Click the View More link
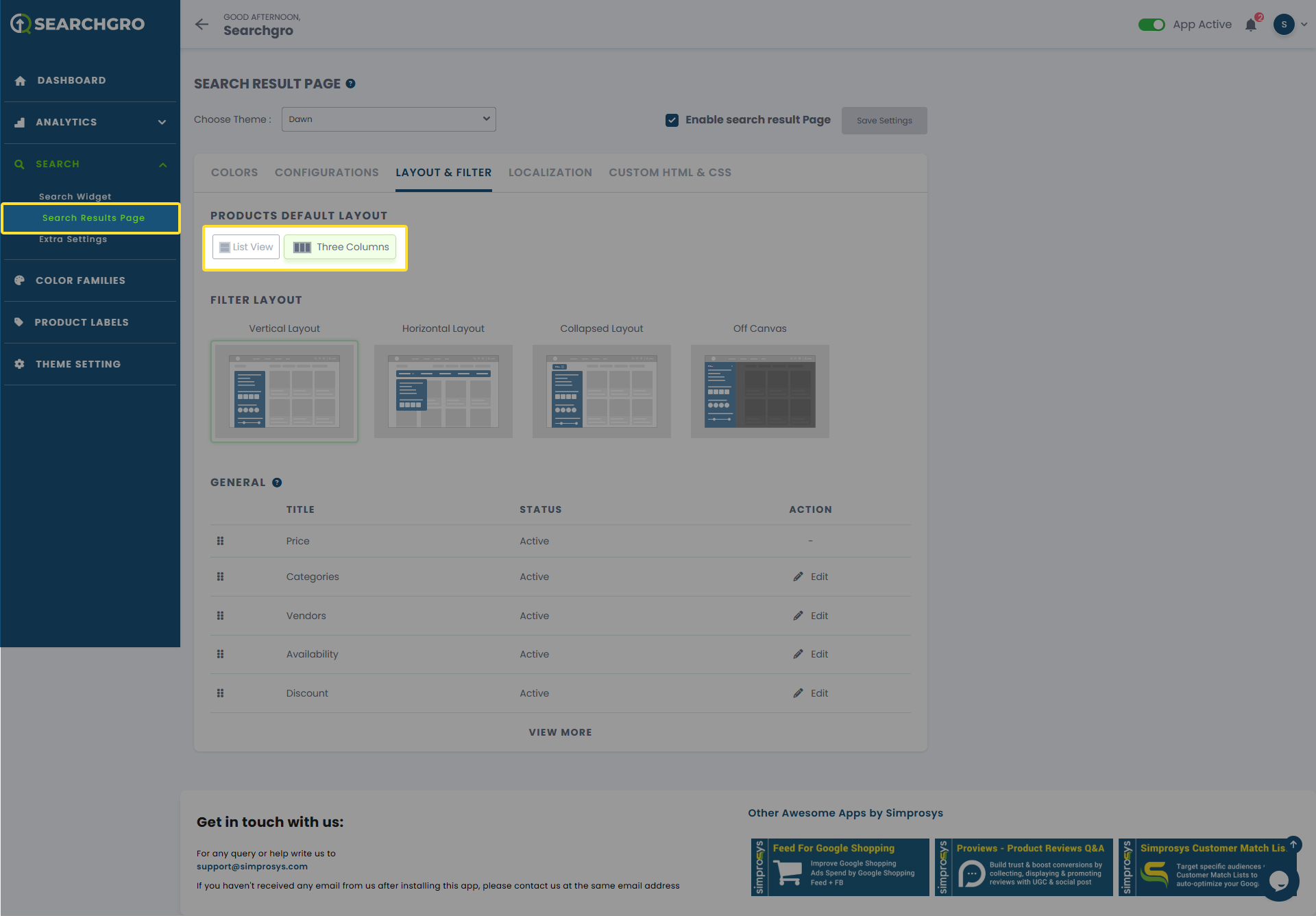Image resolution: width=1316 pixels, height=916 pixels. tap(560, 732)
